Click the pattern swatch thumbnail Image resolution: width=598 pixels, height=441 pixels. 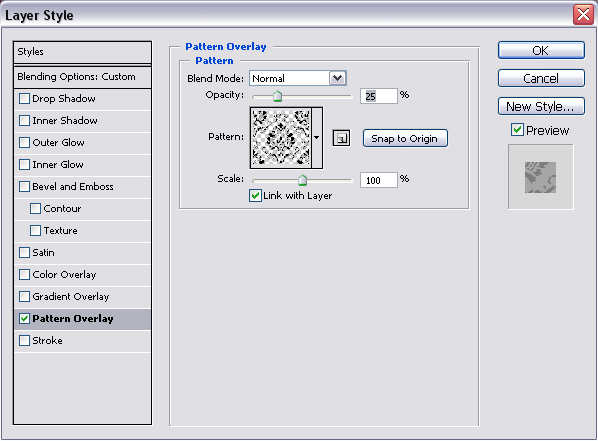pyautogui.click(x=281, y=138)
